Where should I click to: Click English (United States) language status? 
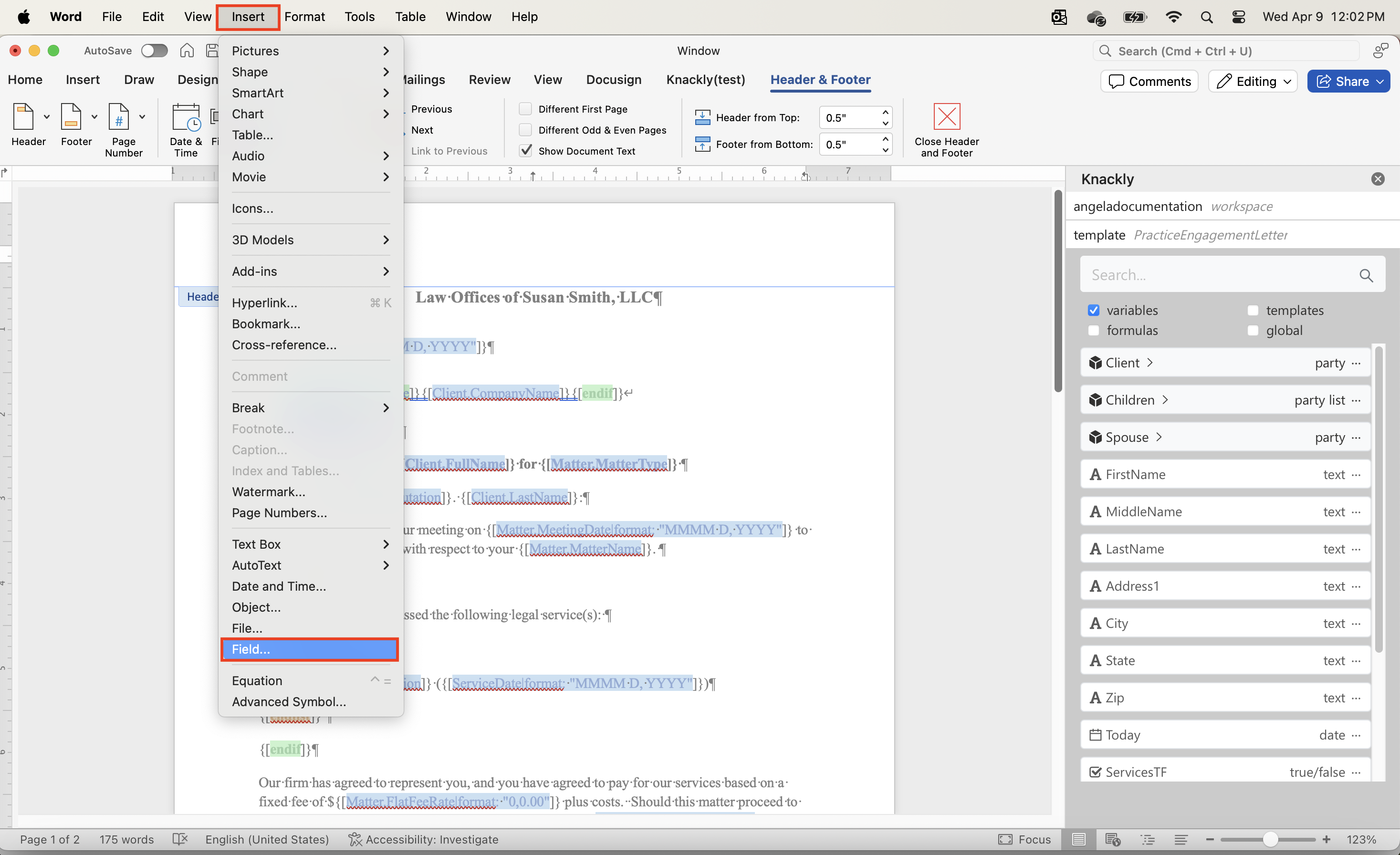[x=267, y=840]
